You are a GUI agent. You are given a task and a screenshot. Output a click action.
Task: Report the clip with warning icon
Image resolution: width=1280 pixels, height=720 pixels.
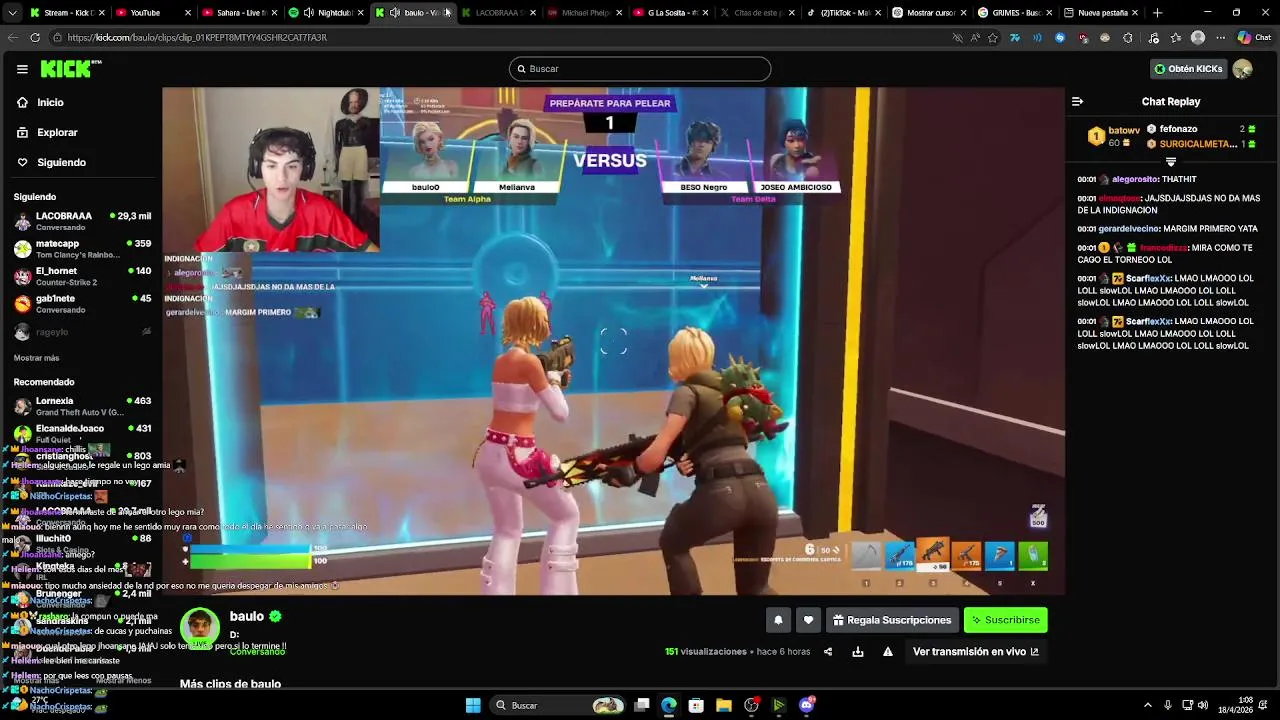[x=887, y=652]
